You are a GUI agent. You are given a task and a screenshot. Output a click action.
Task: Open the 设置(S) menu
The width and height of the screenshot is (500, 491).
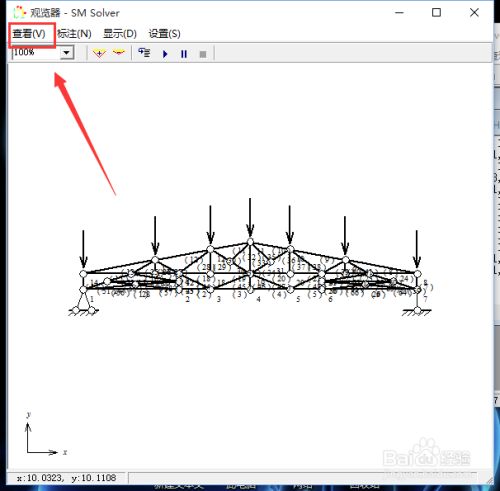(x=164, y=34)
